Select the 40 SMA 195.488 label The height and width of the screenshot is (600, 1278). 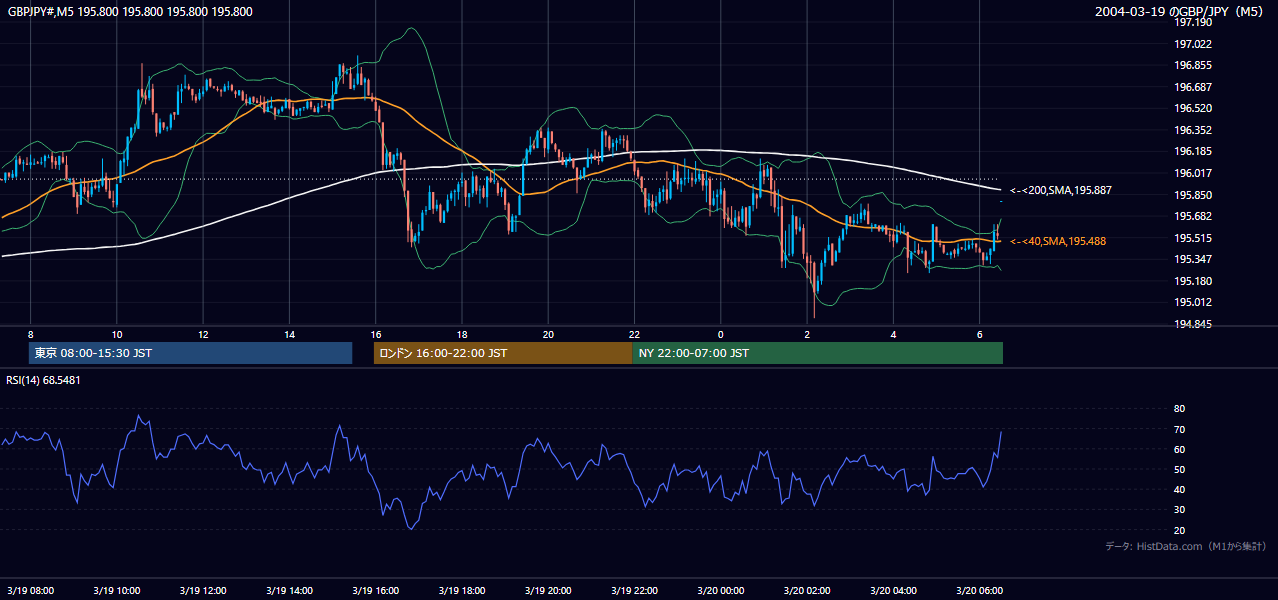click(x=1058, y=241)
